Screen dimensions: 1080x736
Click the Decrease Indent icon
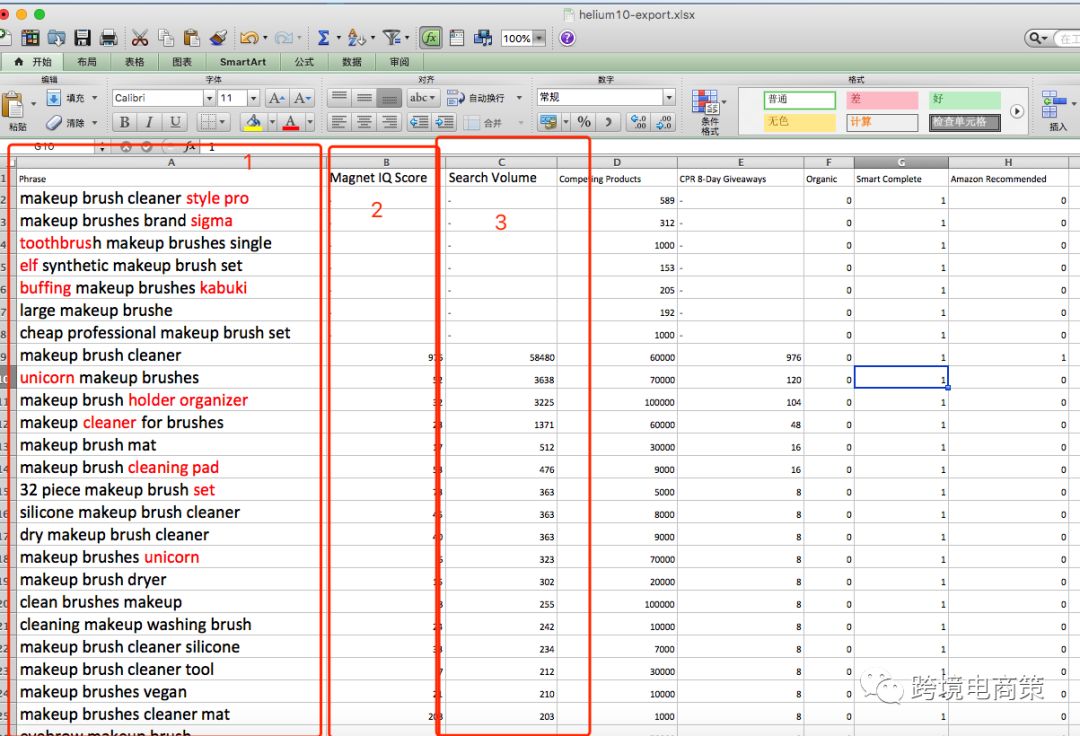(x=419, y=123)
